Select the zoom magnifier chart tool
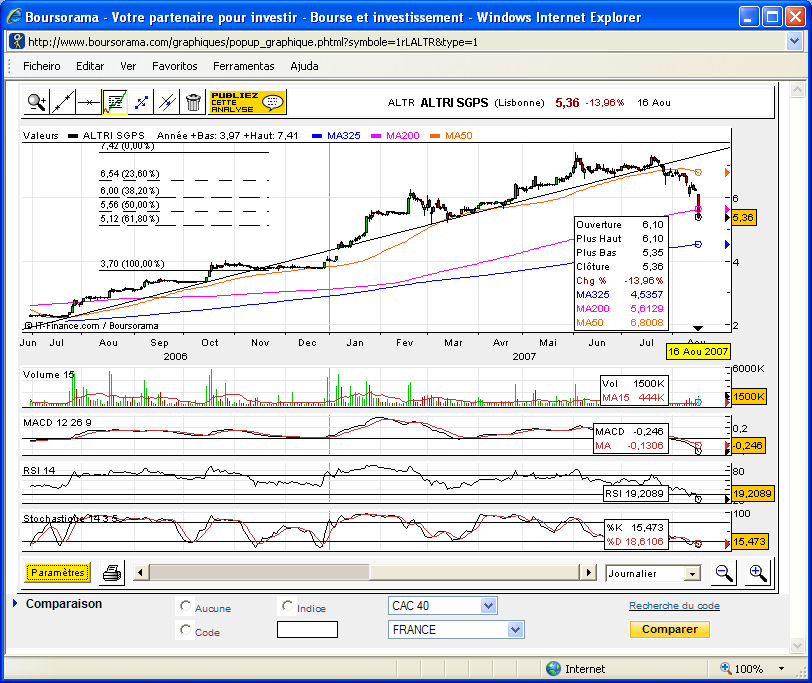This screenshot has height=683, width=812. tap(37, 102)
